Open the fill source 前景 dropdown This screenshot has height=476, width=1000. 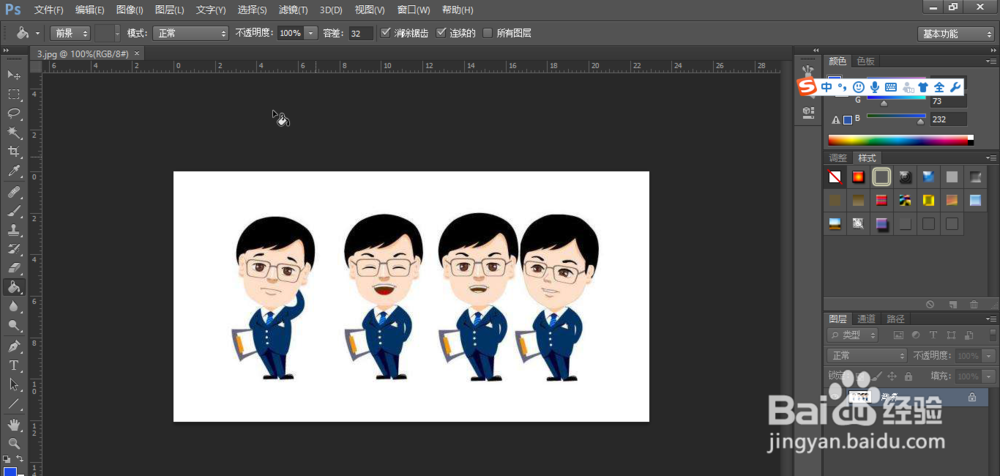(70, 33)
